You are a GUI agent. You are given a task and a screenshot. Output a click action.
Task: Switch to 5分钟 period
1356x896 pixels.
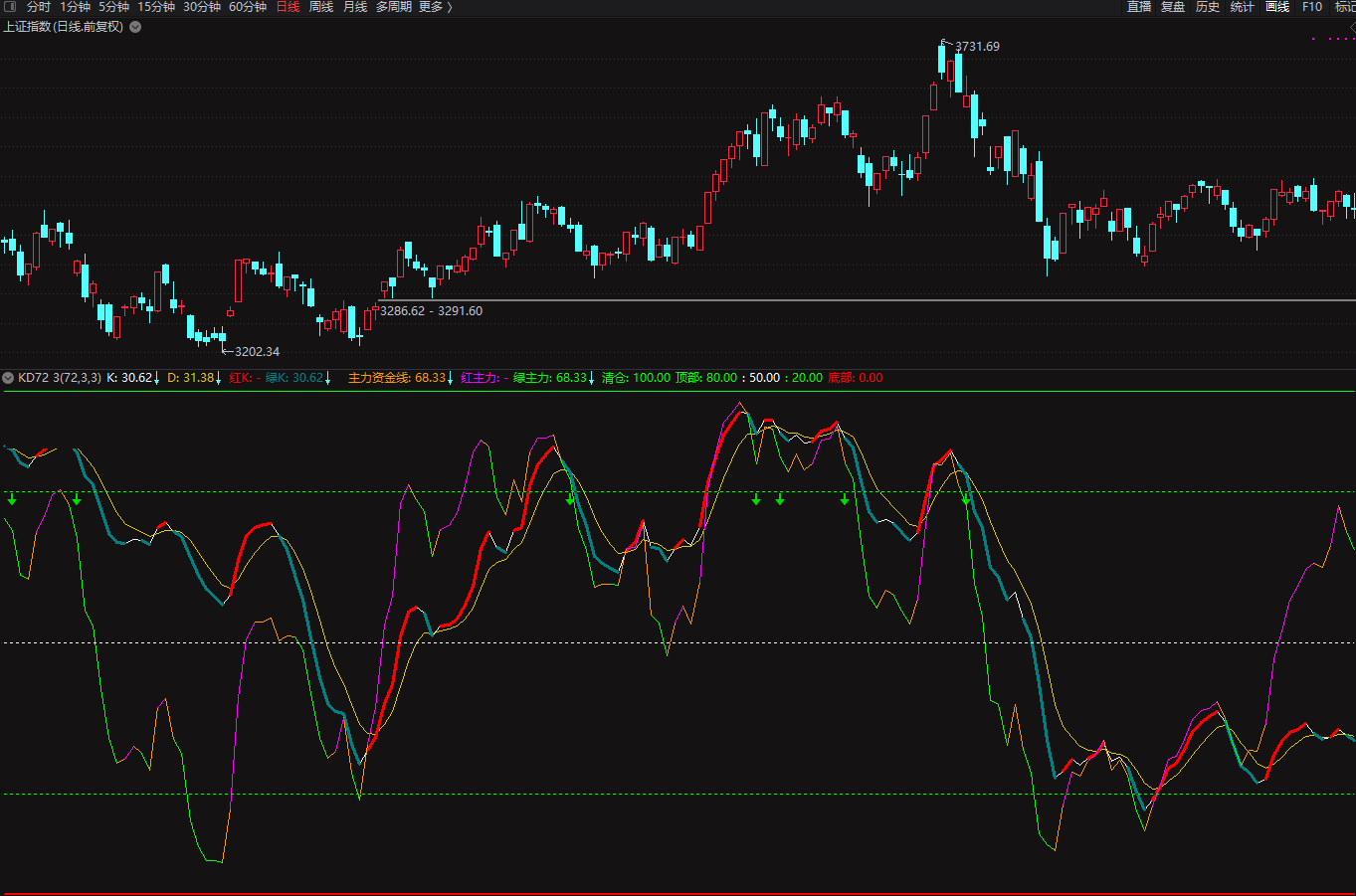coord(113,7)
